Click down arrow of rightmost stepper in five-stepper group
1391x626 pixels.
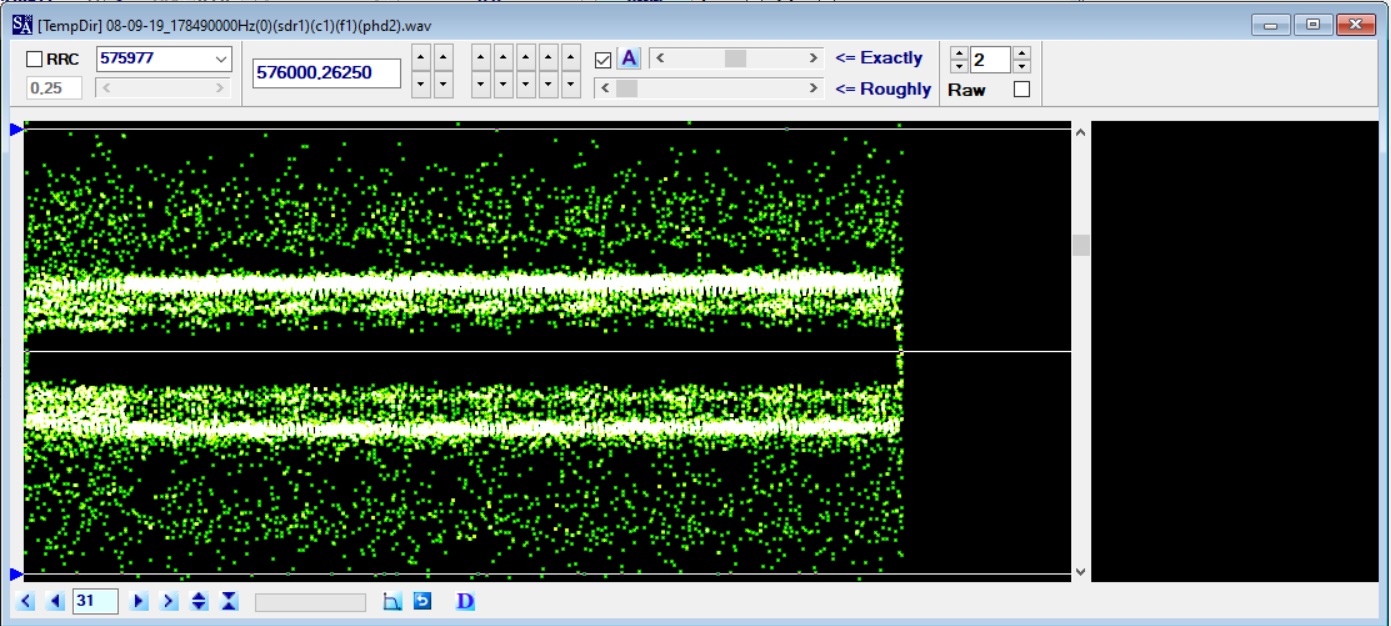click(x=571, y=85)
